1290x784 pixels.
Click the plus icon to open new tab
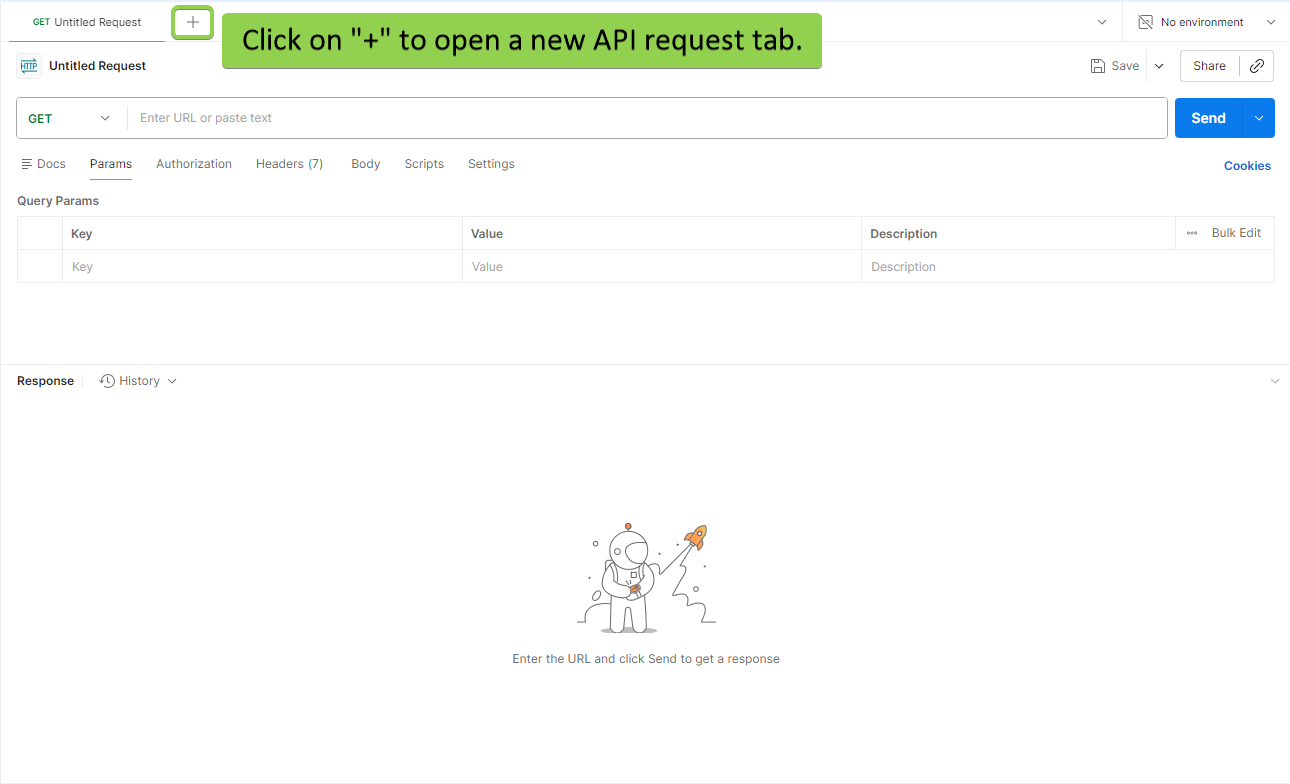(x=193, y=22)
